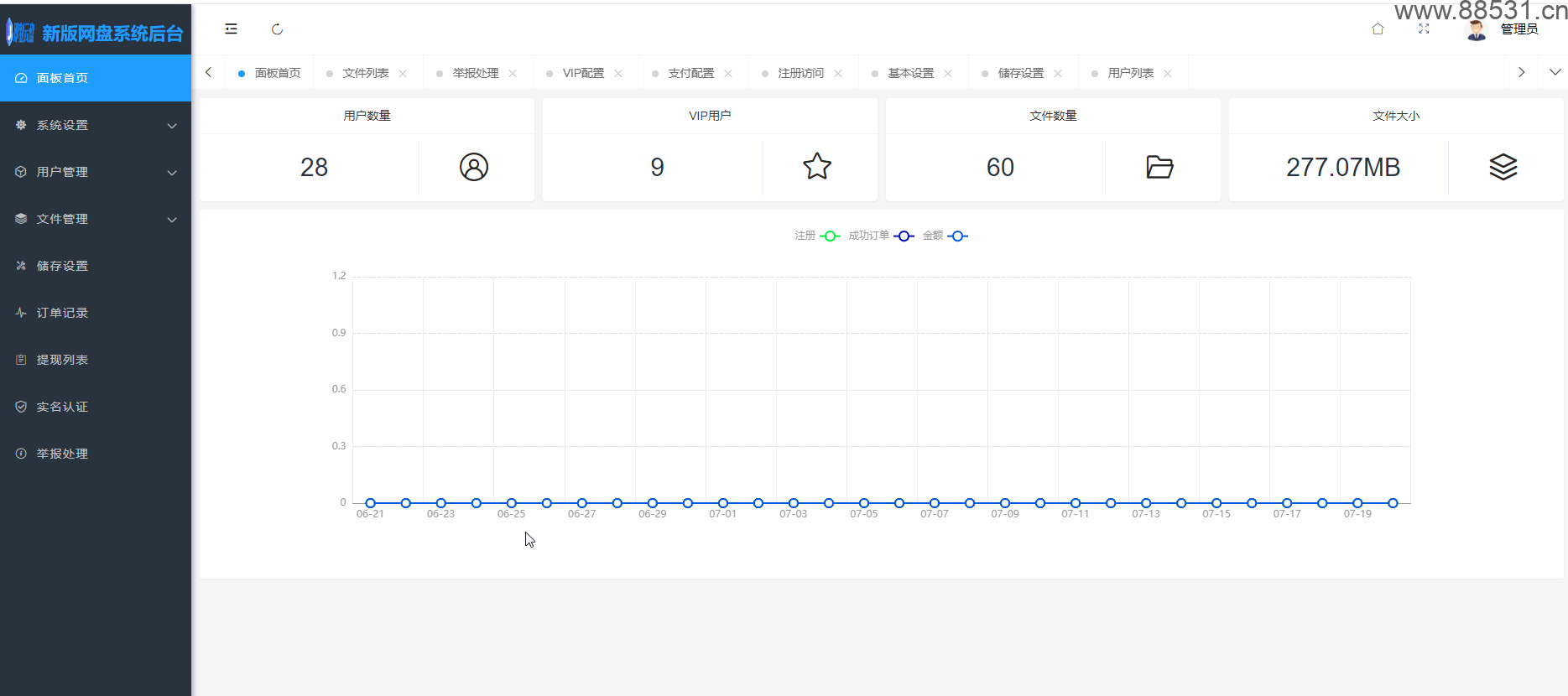Click the user count value 28

(314, 167)
